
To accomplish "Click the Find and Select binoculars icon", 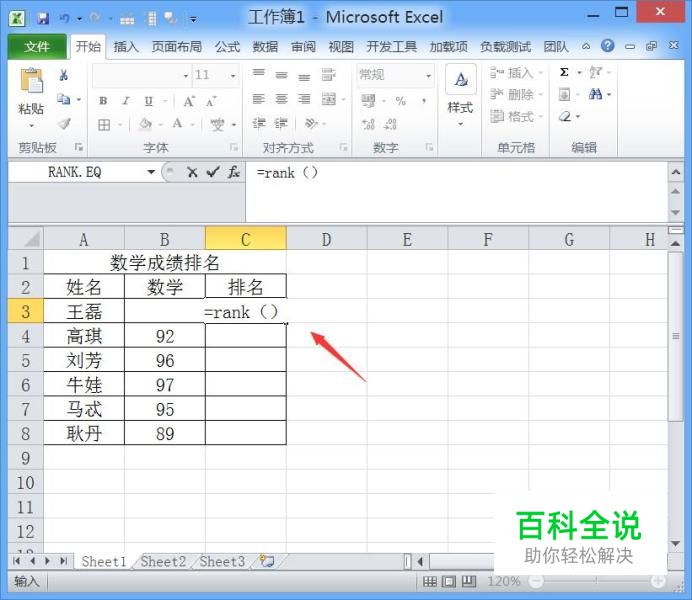I will pyautogui.click(x=595, y=94).
